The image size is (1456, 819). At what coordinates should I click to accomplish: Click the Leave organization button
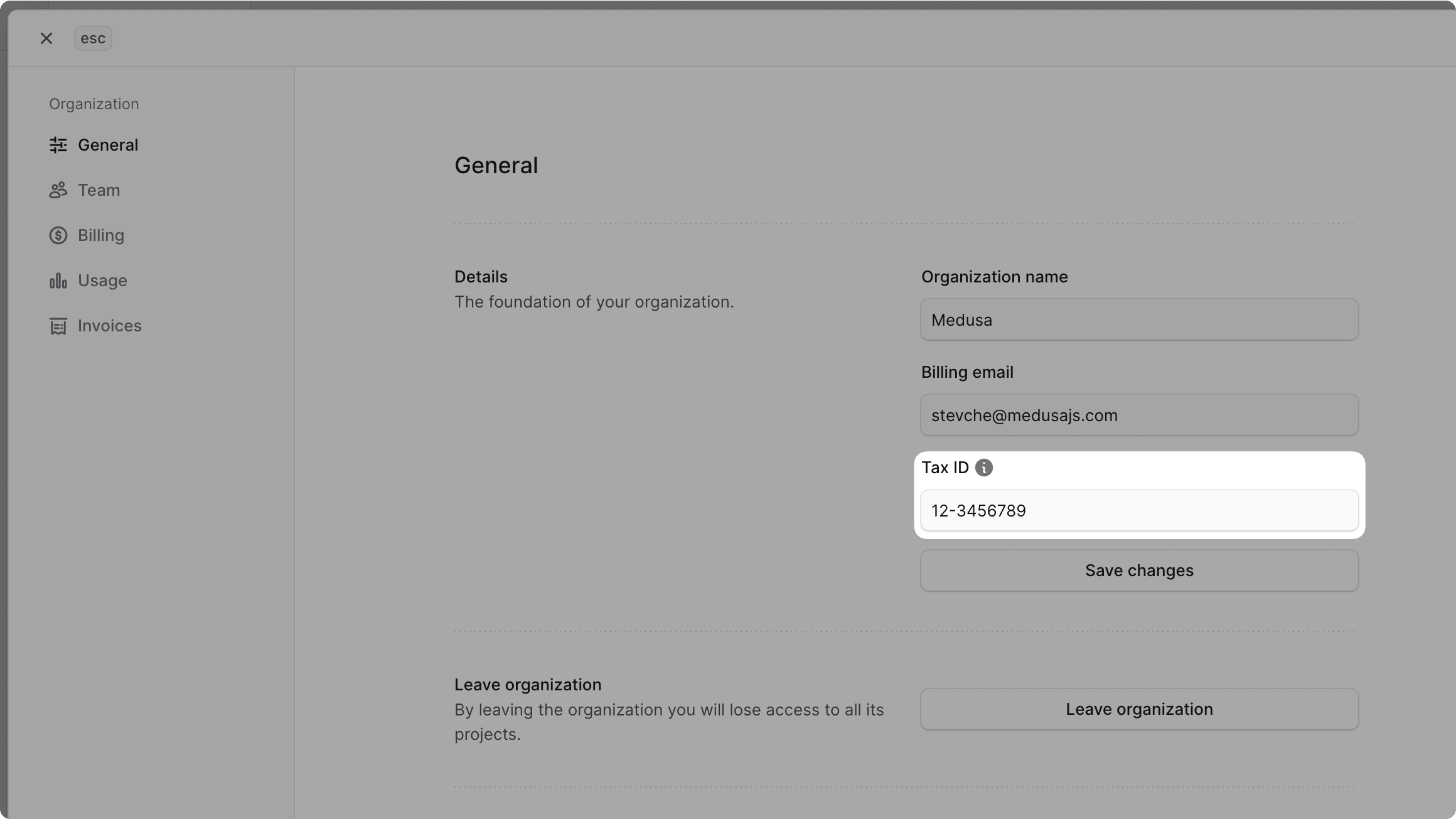pyautogui.click(x=1139, y=709)
